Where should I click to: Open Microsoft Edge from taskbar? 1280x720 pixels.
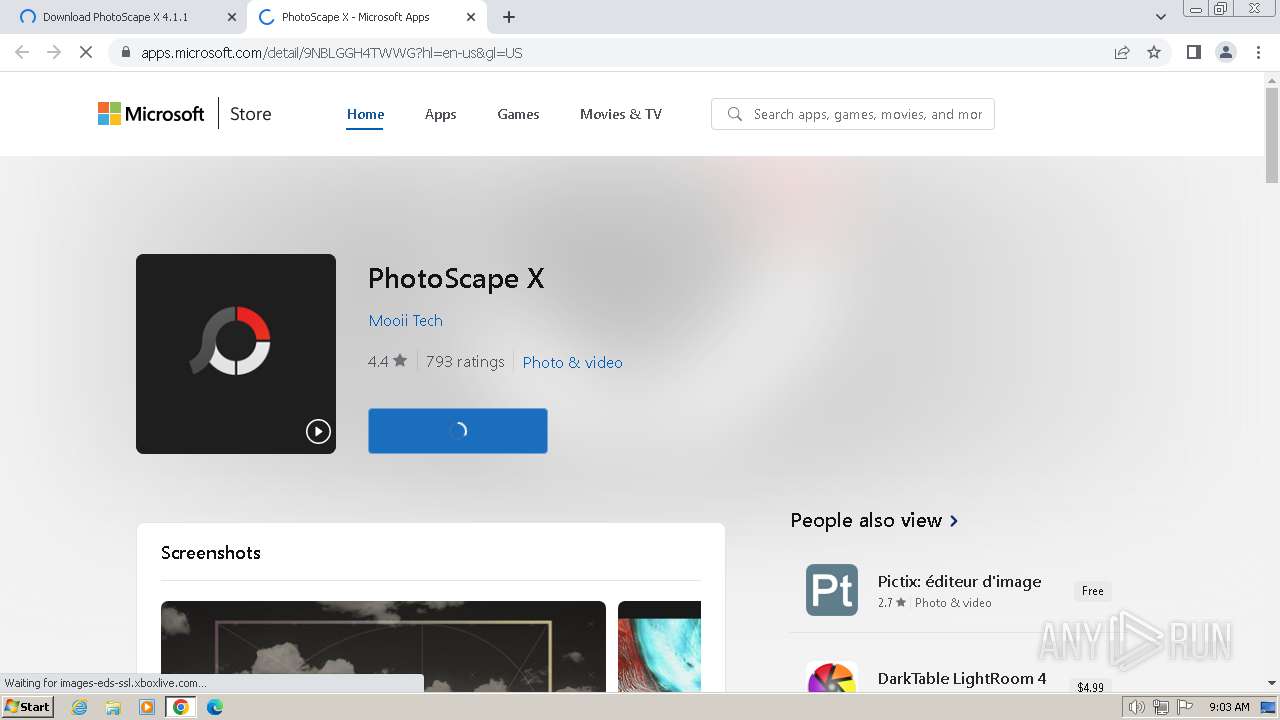[214, 707]
